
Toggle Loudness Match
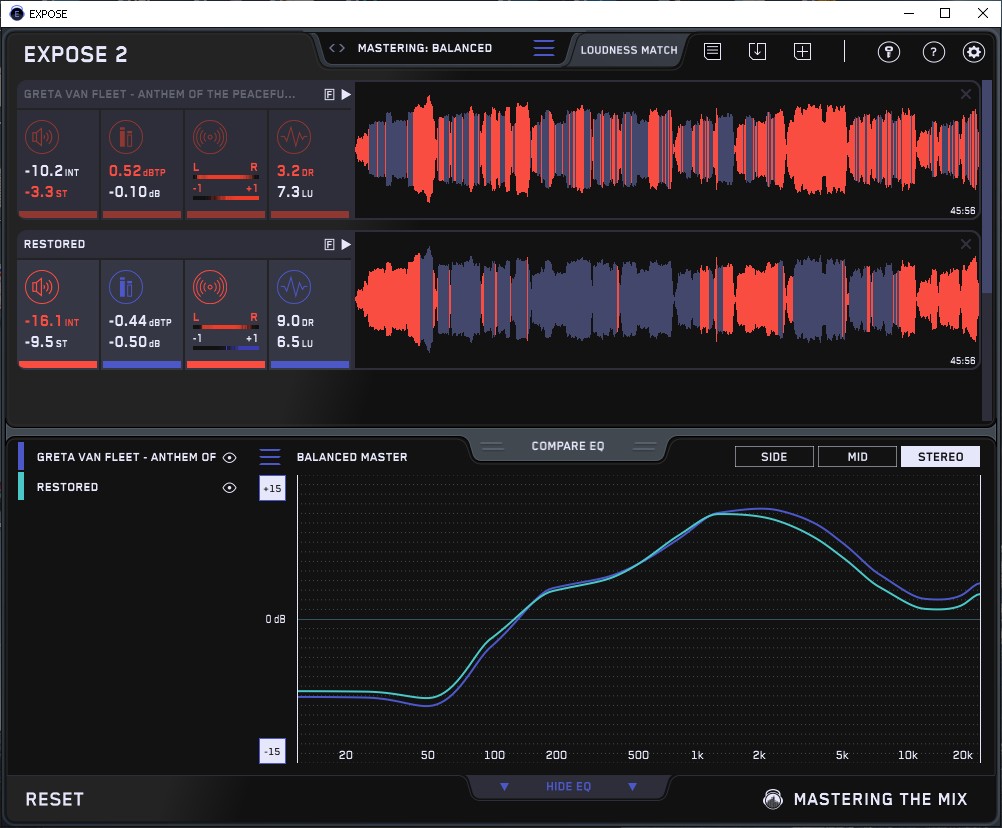coord(629,50)
